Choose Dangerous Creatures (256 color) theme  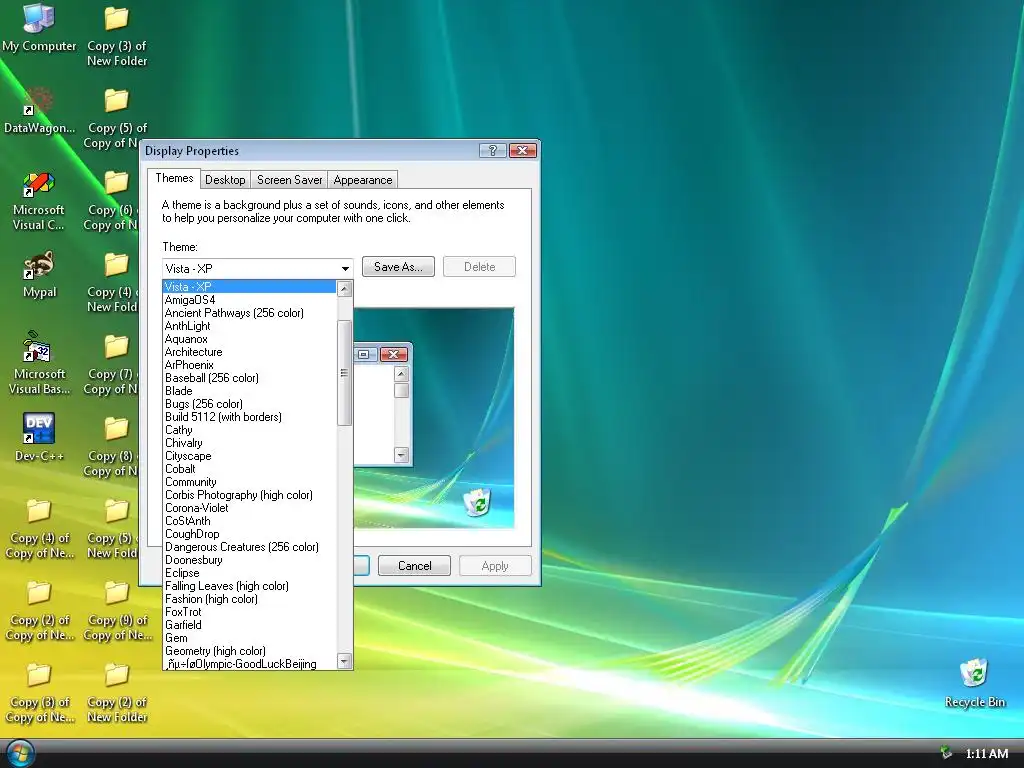click(249, 547)
